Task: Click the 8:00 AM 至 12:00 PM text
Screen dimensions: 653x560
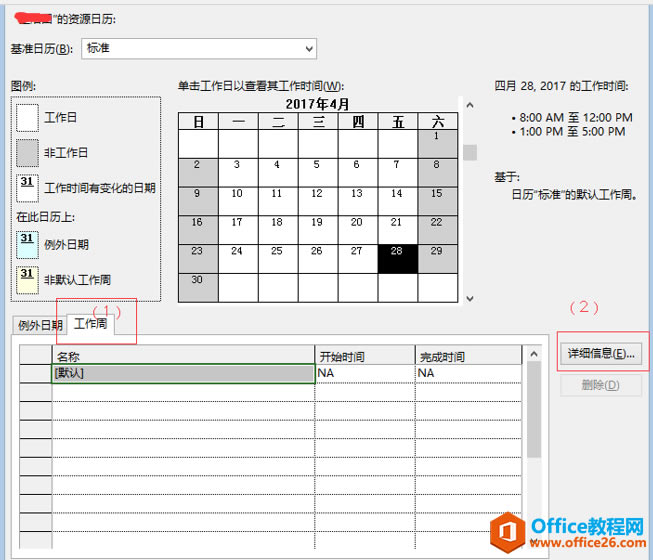Action: 576,118
